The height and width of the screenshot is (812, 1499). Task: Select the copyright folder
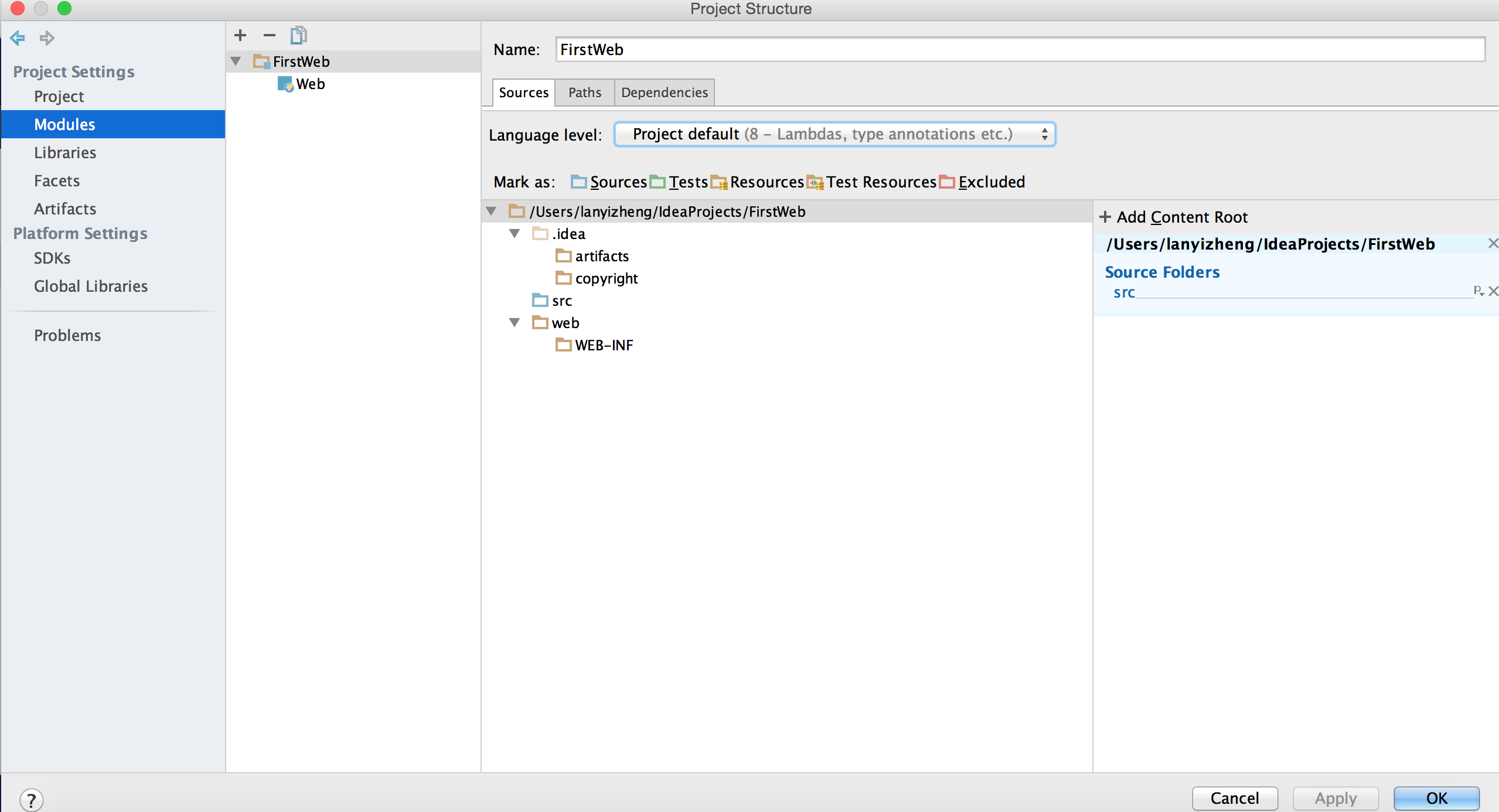(x=597, y=278)
